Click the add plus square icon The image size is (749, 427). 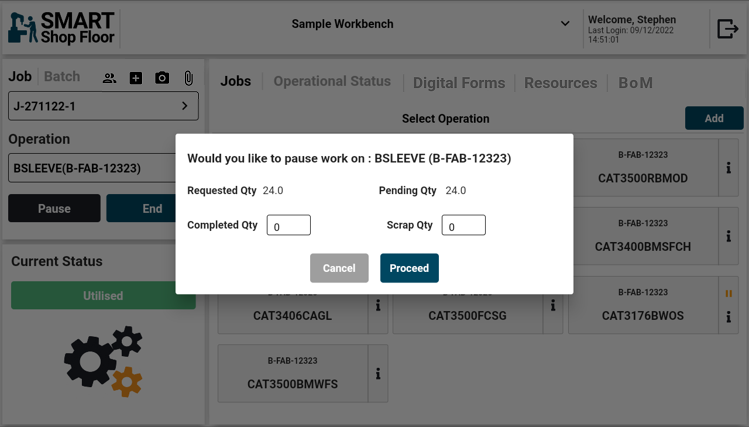pyautogui.click(x=136, y=78)
